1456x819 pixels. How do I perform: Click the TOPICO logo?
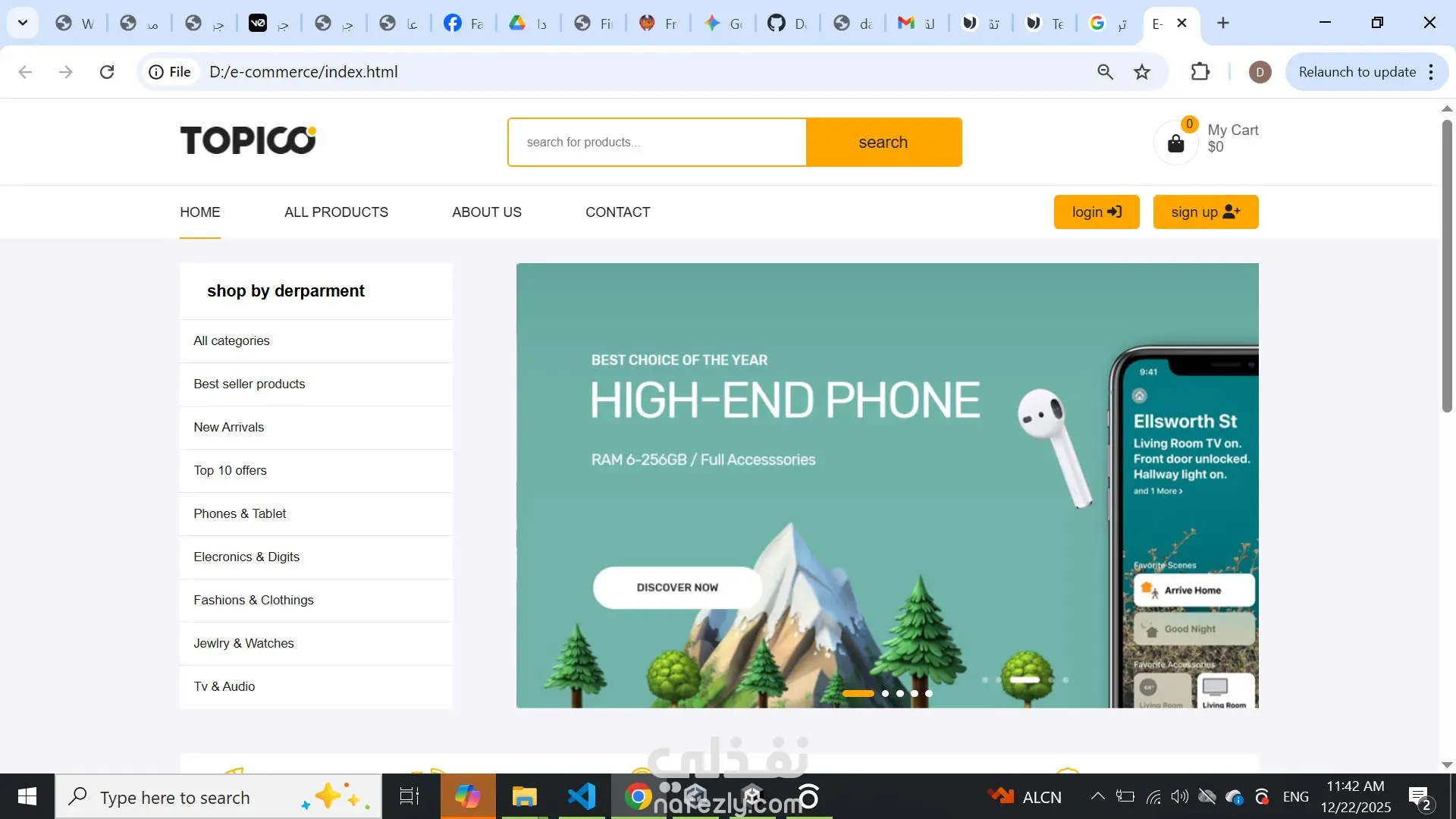pos(248,140)
